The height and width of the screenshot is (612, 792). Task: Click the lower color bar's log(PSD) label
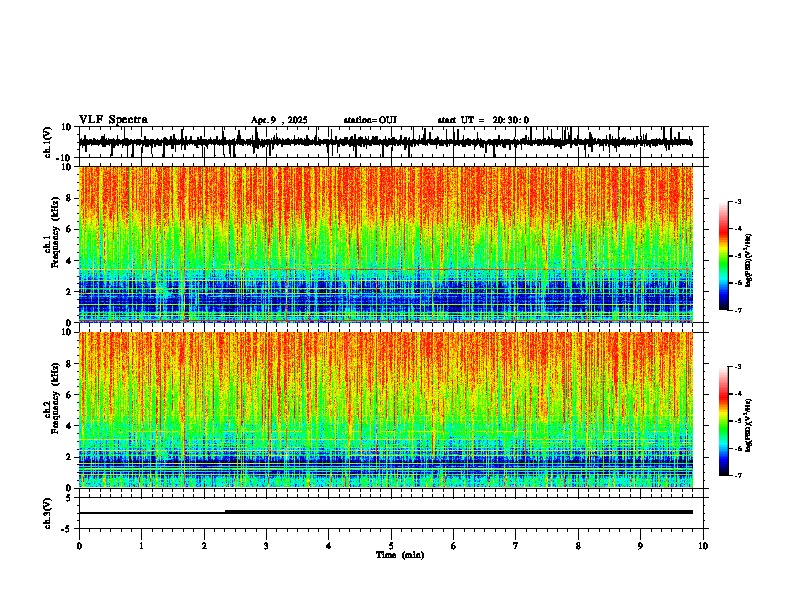[749, 425]
